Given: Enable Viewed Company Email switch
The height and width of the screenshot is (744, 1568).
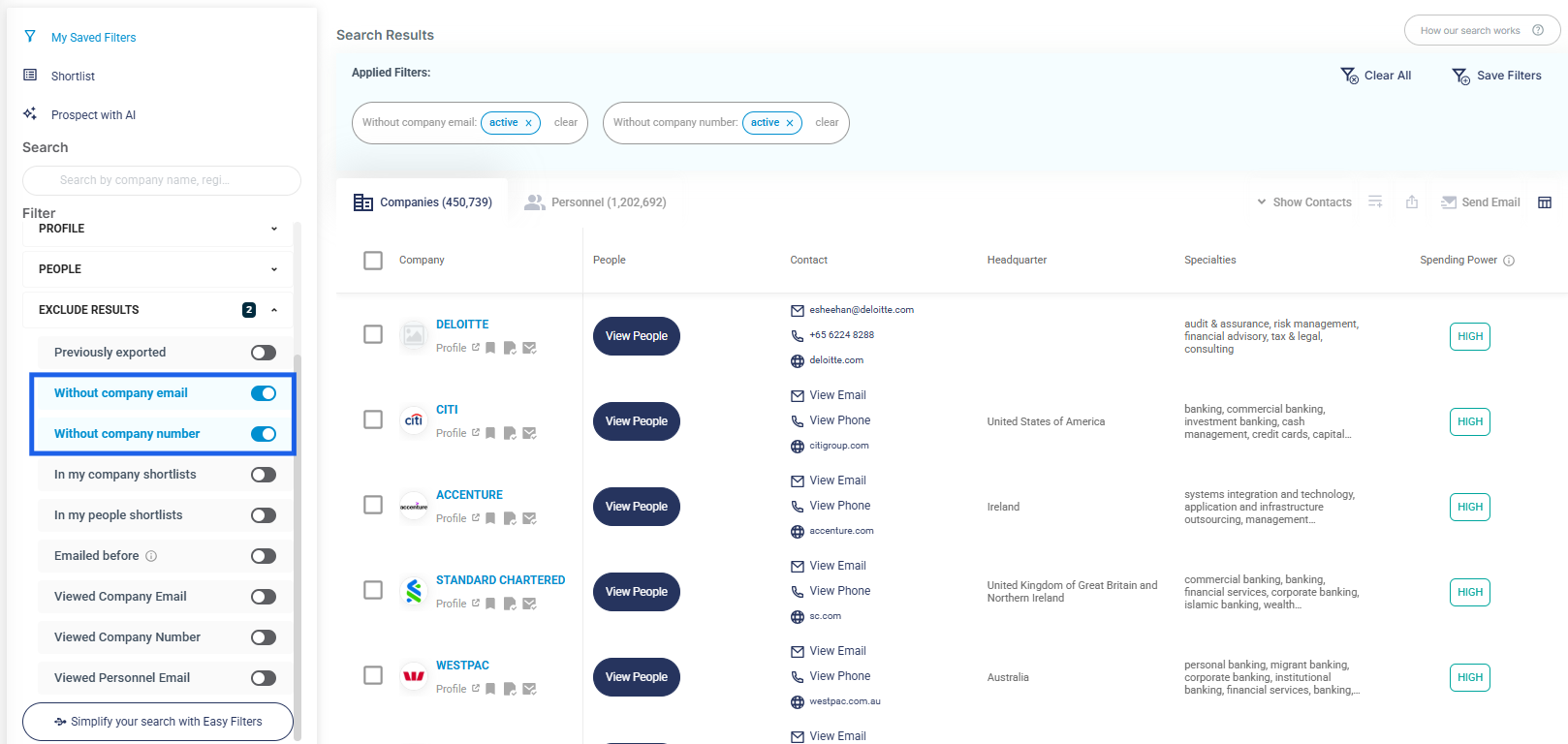Looking at the screenshot, I should point(264,597).
